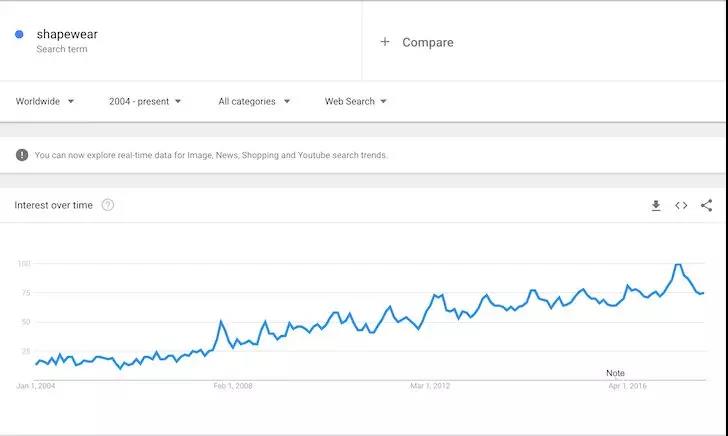The image size is (728, 436).
Task: Open the 2004 - present time range dropdown
Action: tap(145, 101)
